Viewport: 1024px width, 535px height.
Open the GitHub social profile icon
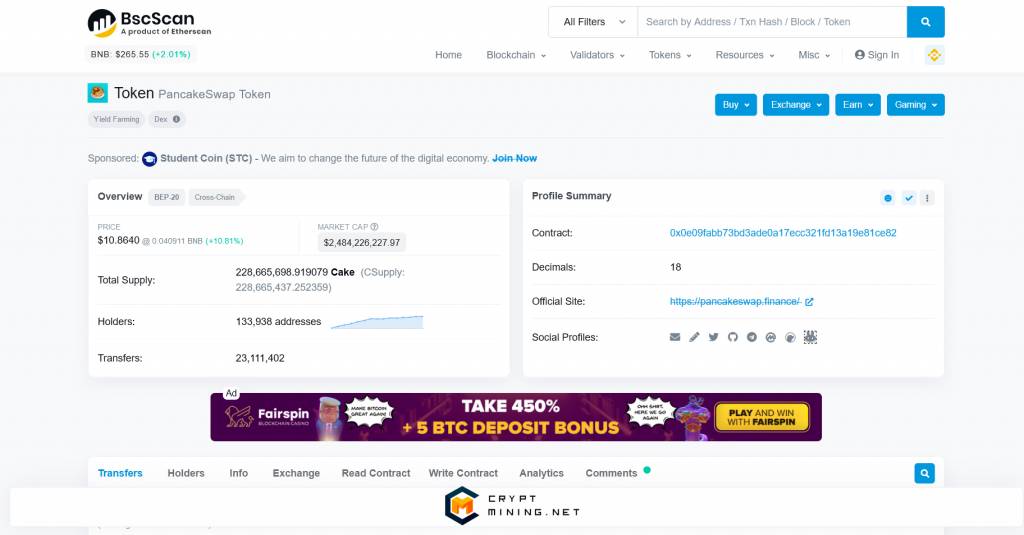[733, 337]
